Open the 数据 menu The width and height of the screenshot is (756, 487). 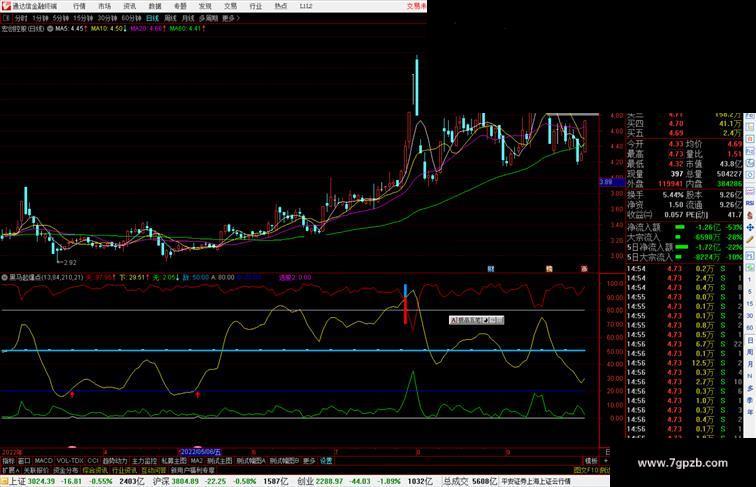coord(155,6)
